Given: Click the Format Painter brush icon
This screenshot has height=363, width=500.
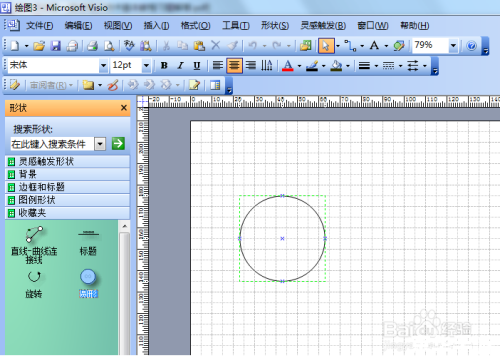Looking at the screenshot, I should pos(233,46).
